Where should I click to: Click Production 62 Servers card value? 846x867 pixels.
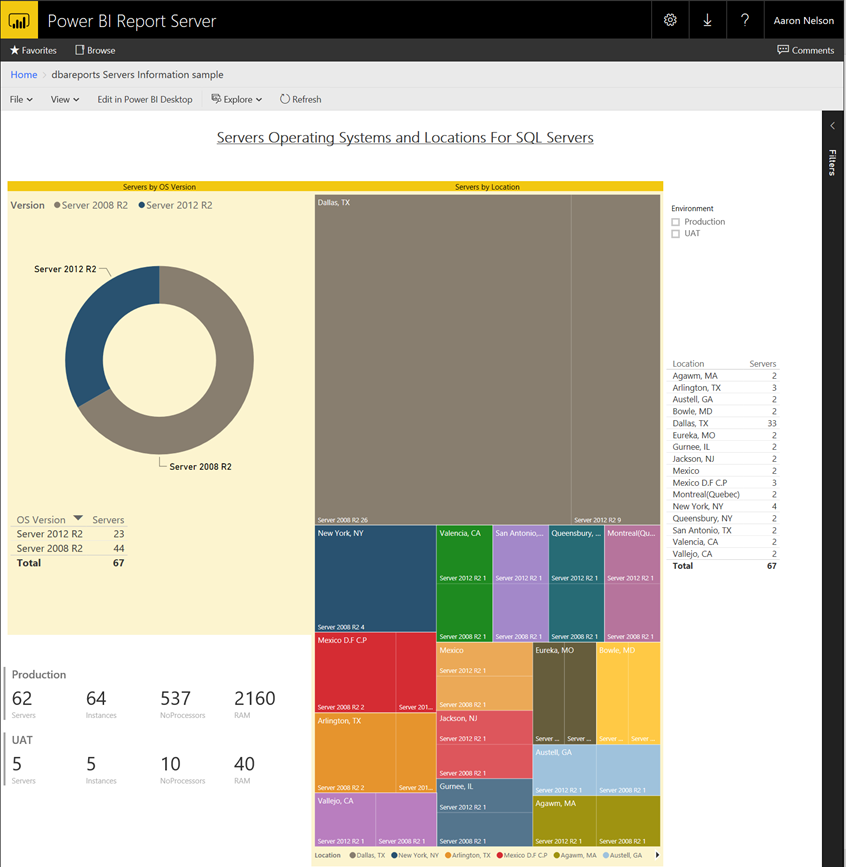pos(22,698)
